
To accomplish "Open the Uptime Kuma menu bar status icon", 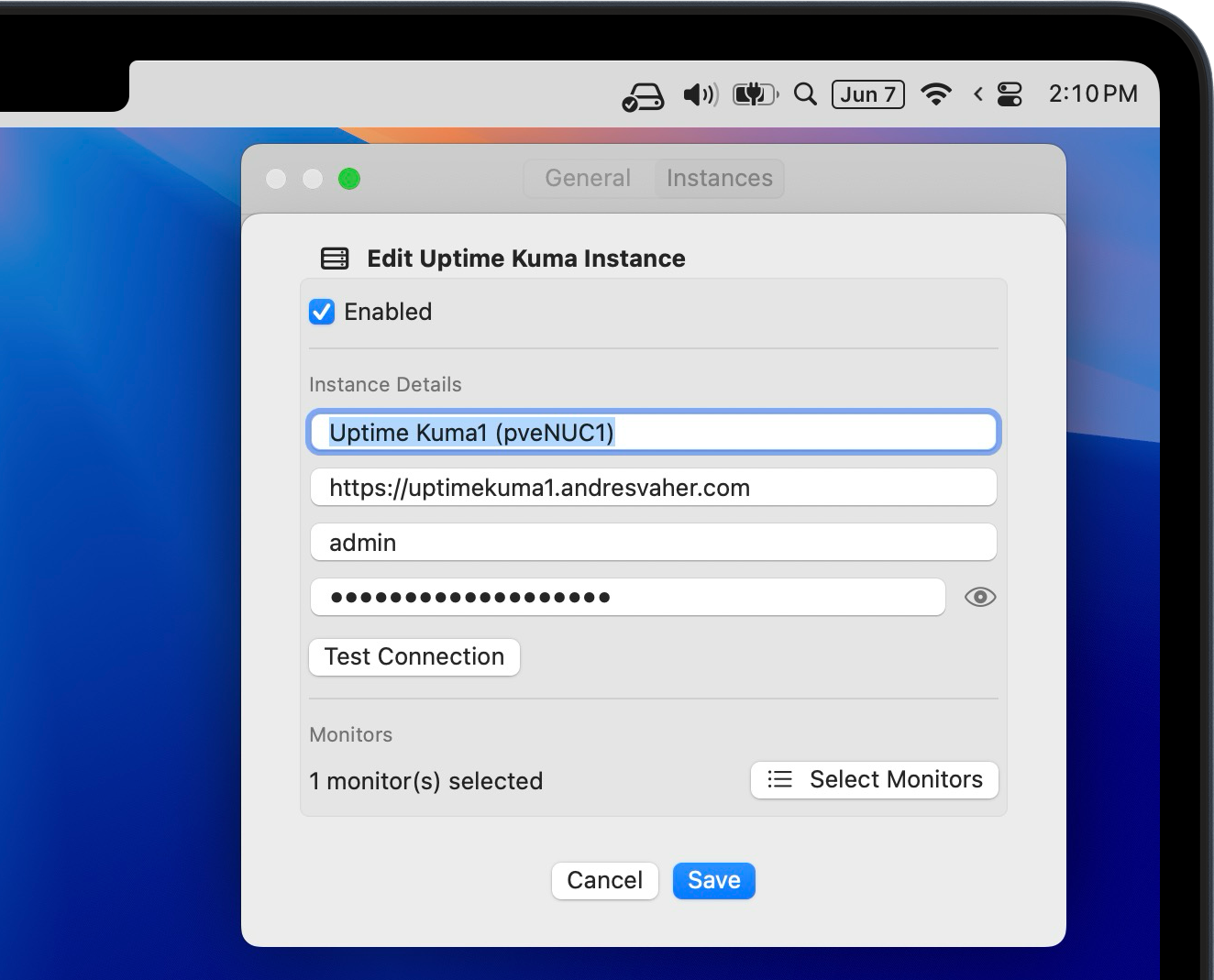I will pyautogui.click(x=643, y=96).
